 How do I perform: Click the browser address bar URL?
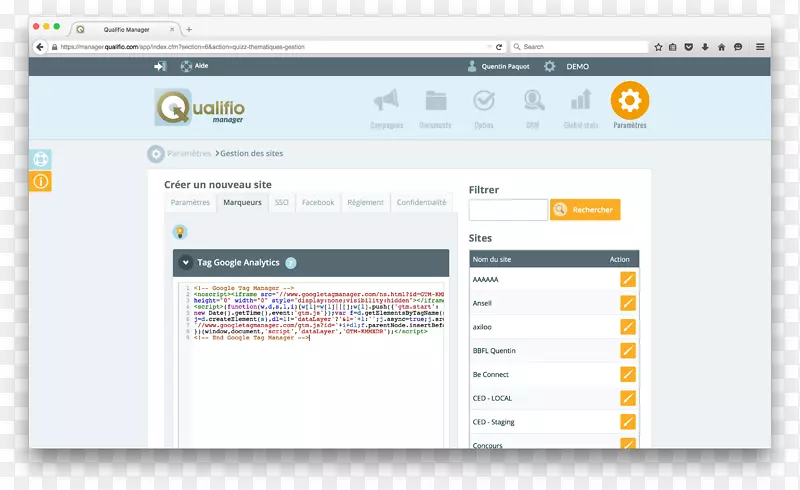click(182, 47)
